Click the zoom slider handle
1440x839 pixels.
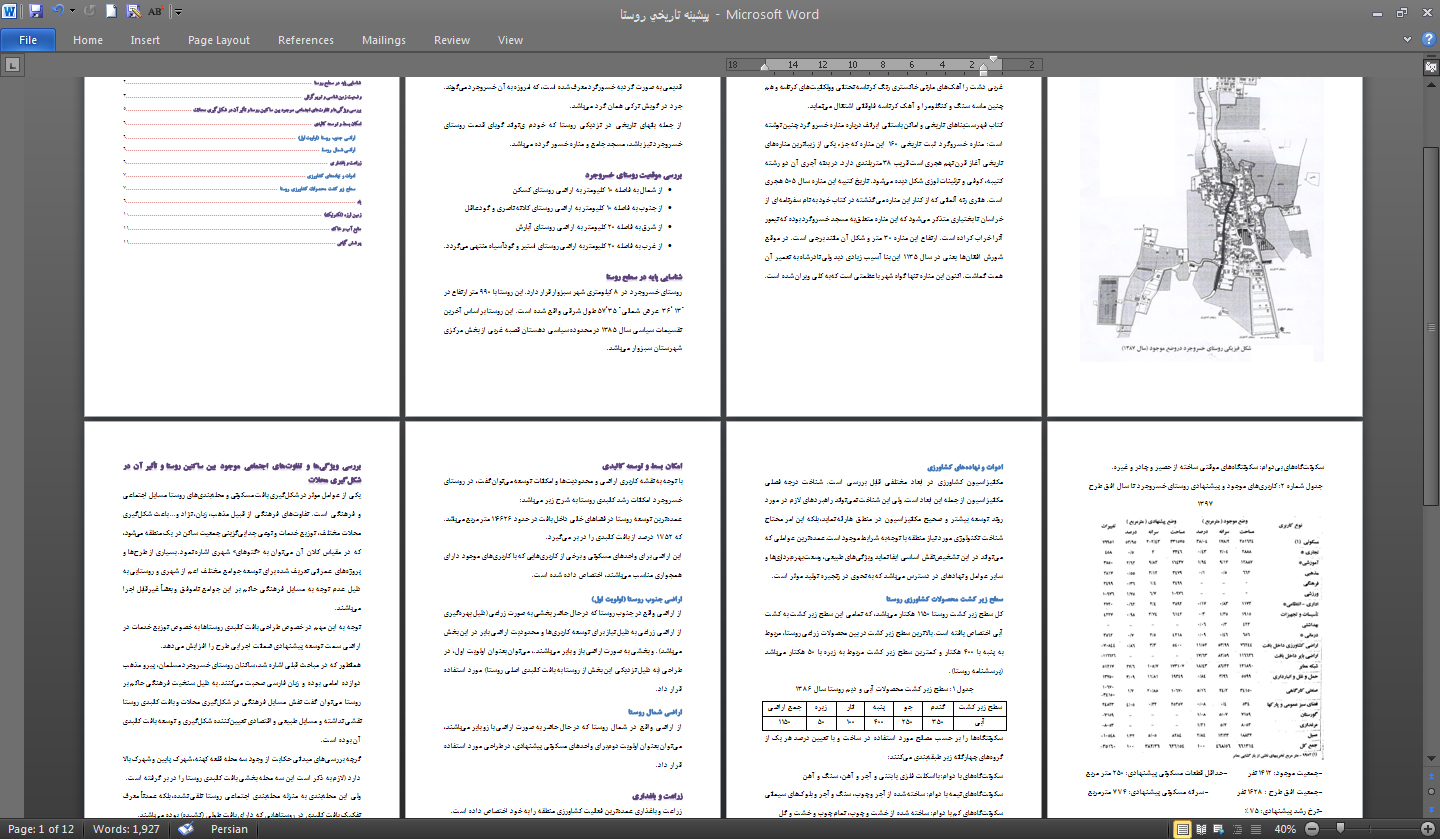(1342, 829)
